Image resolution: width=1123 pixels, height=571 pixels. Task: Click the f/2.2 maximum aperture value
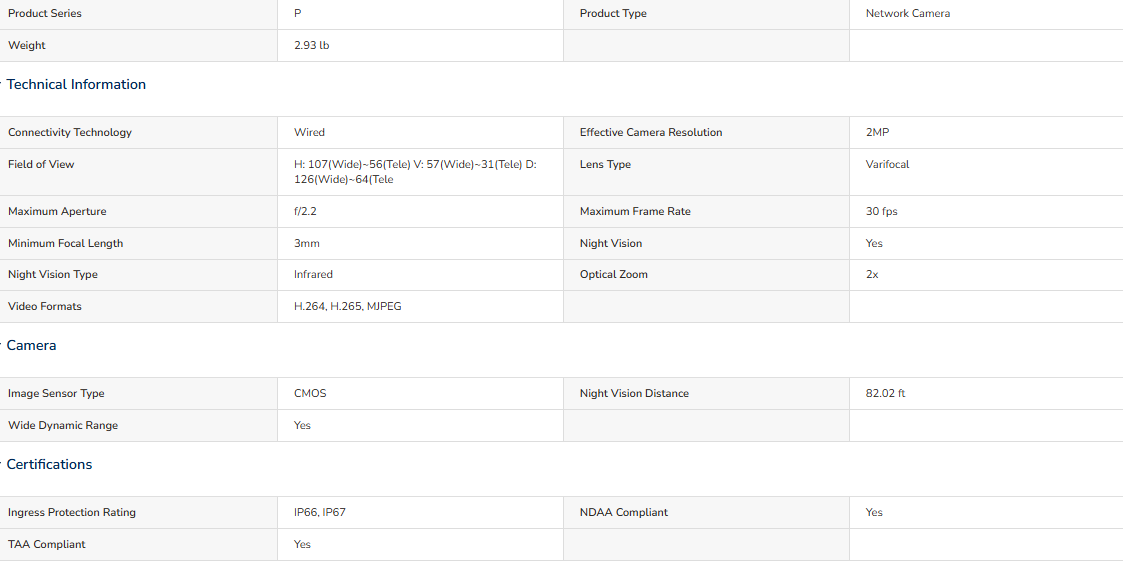click(x=305, y=211)
